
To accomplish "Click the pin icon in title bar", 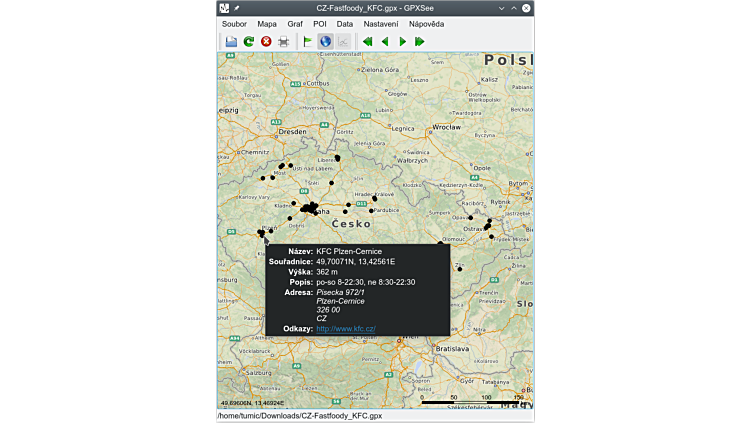I will point(237,7).
